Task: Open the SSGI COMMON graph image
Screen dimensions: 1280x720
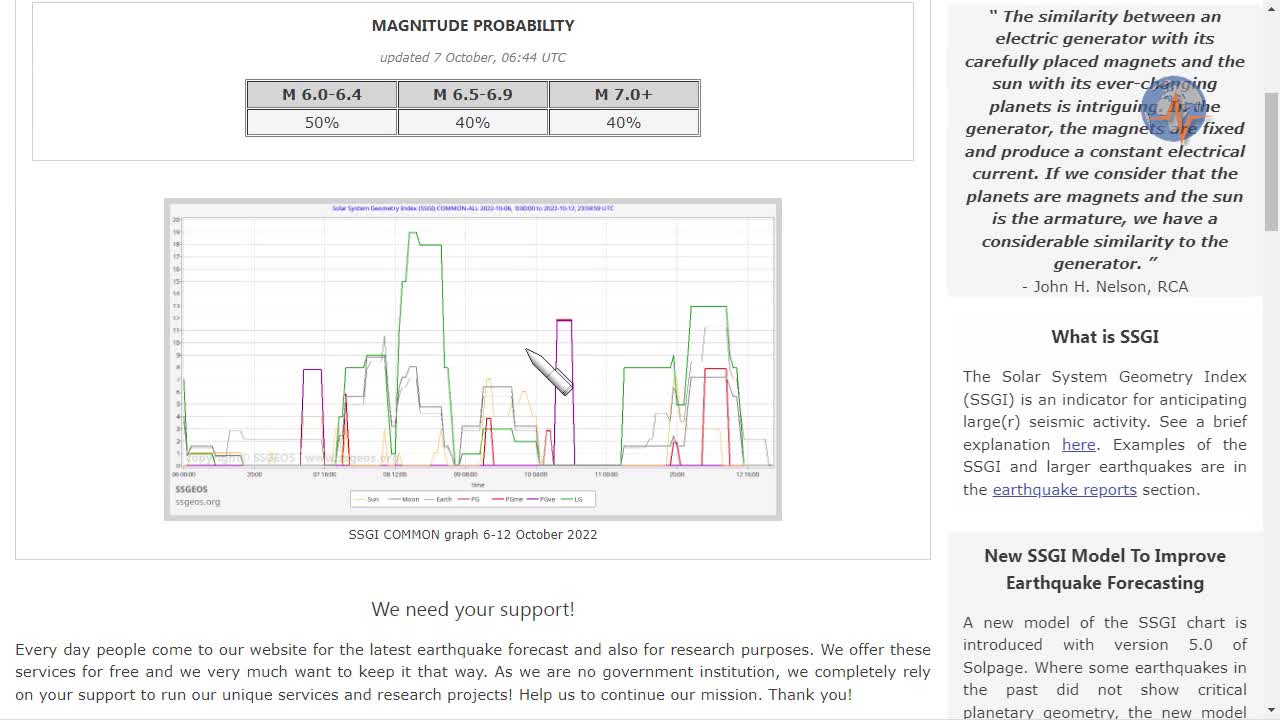Action: click(x=473, y=359)
